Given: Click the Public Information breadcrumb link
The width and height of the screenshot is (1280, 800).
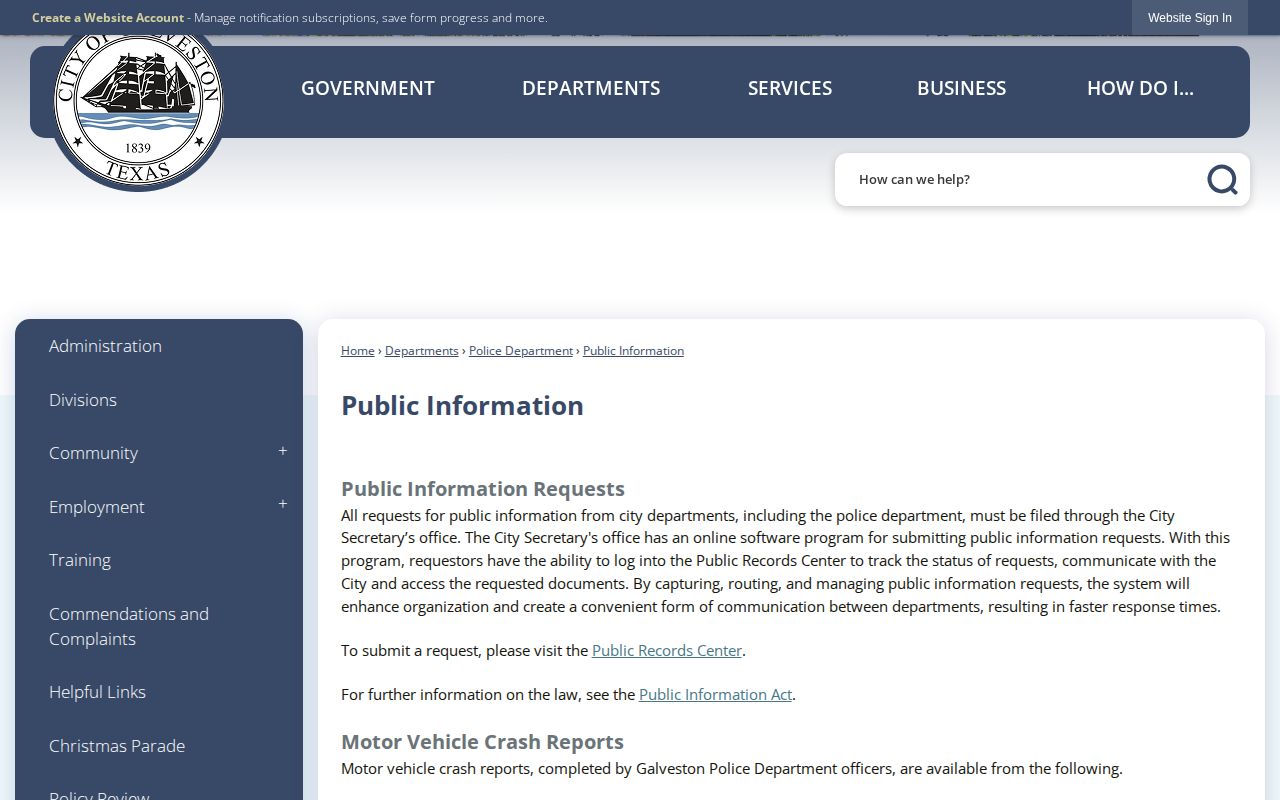Looking at the screenshot, I should (633, 351).
